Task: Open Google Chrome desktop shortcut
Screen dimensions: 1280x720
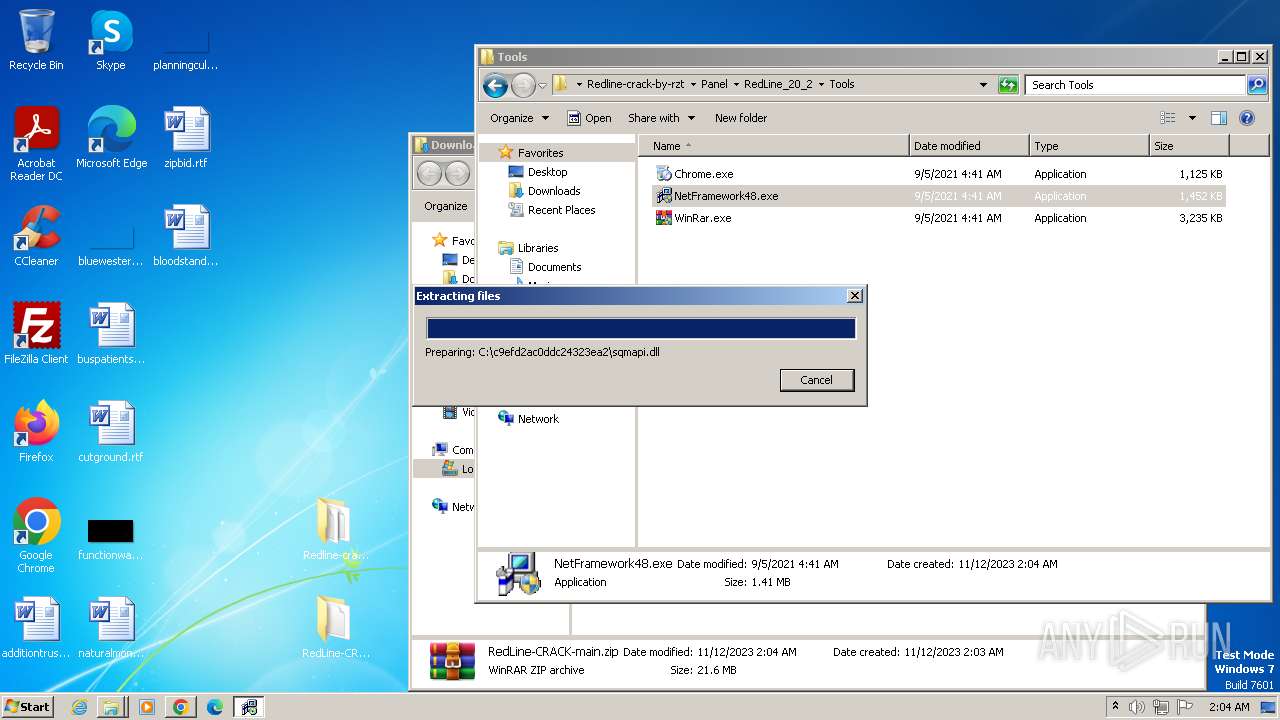Action: click(36, 536)
